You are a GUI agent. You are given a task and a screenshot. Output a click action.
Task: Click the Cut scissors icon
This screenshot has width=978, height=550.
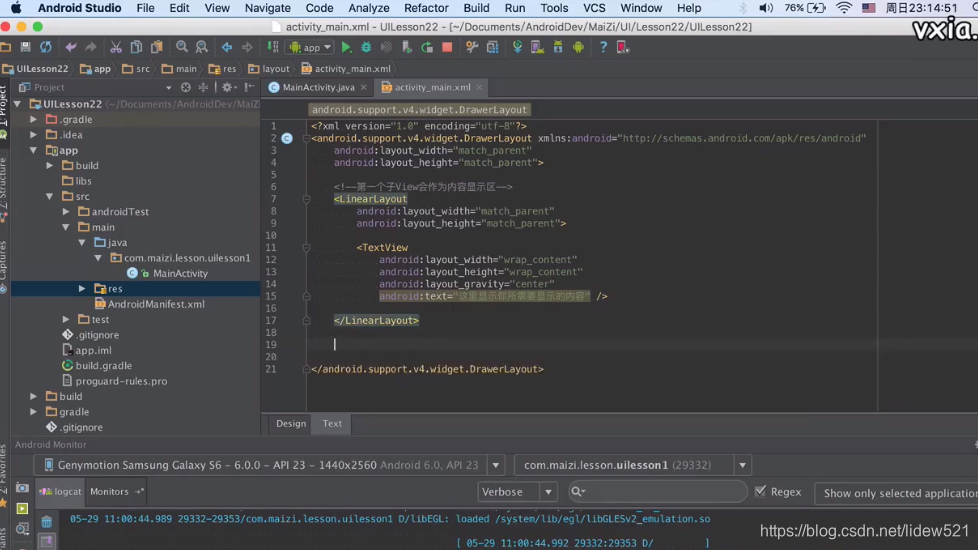116,47
